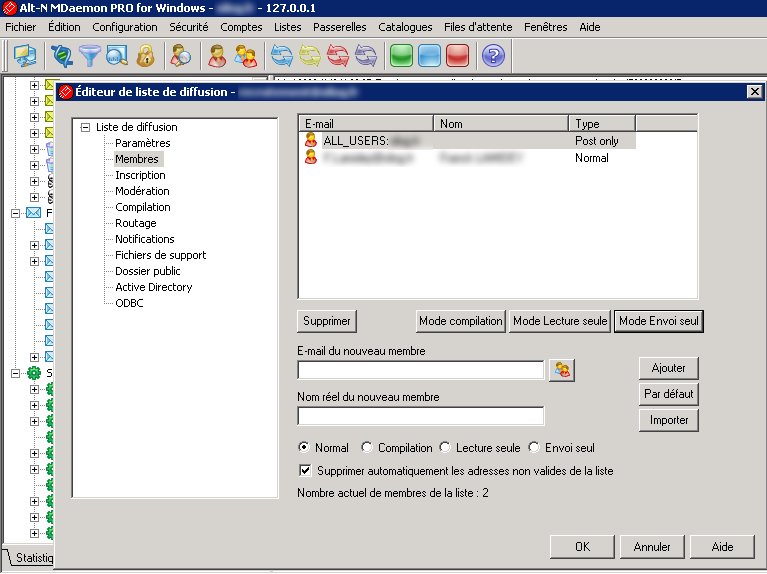The width and height of the screenshot is (767, 574).
Task: Open the Fenêtres menu
Action: pos(545,27)
